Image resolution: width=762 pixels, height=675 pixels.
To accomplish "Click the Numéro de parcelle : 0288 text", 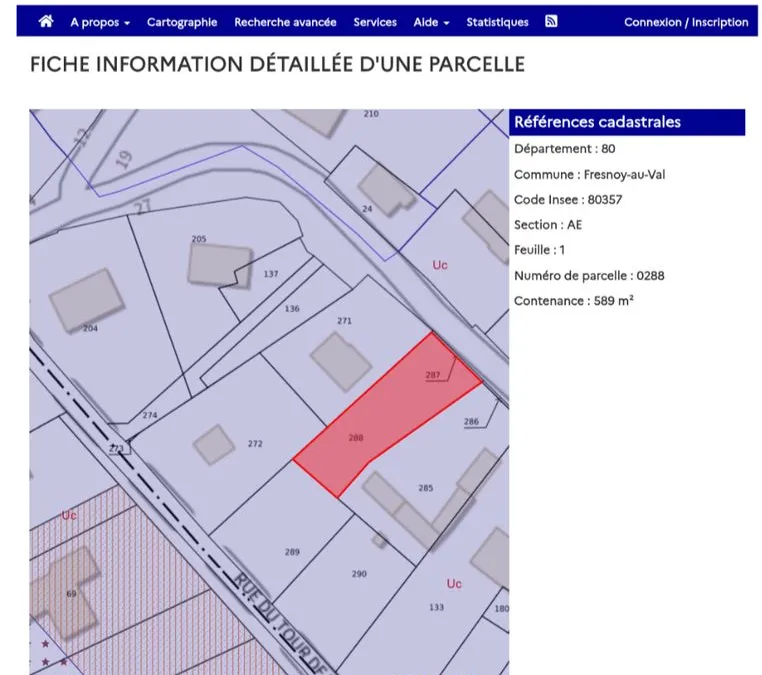I will pos(589,276).
